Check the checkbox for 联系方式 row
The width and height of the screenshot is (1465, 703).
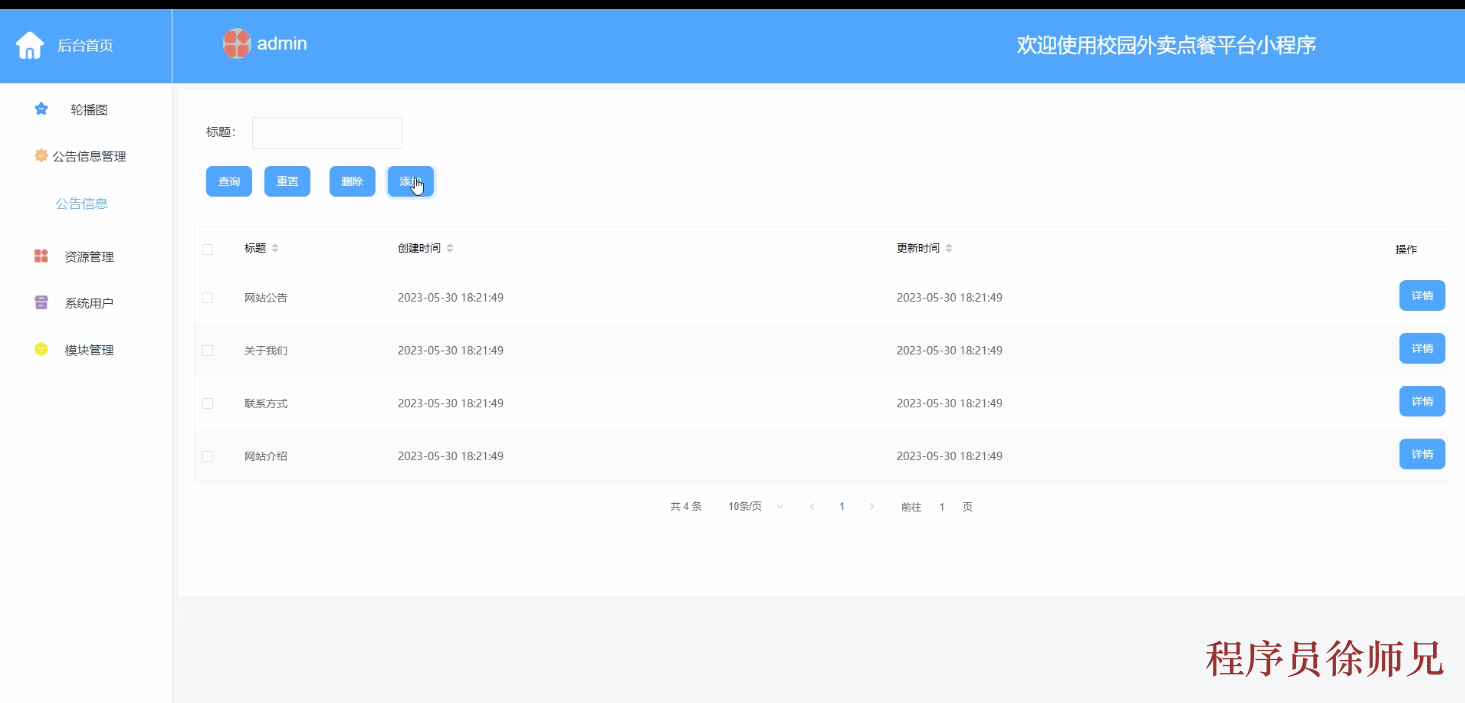coord(208,402)
